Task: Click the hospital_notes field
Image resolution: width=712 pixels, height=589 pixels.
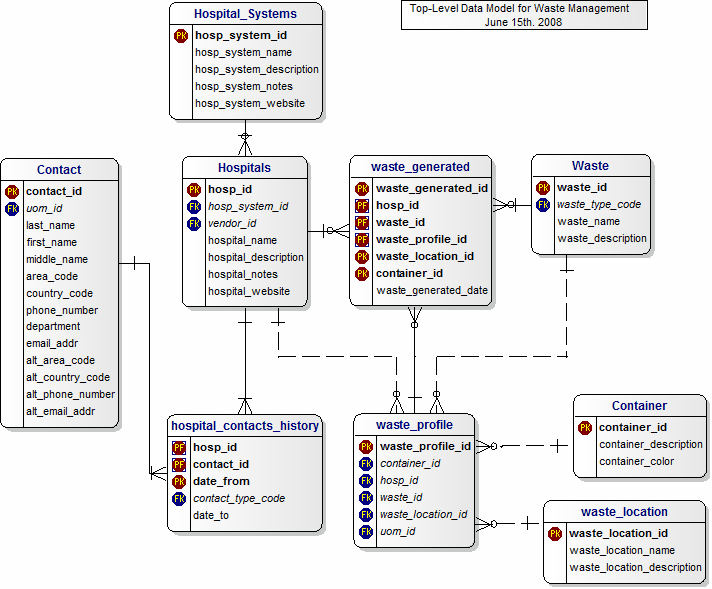Action: coord(243,275)
